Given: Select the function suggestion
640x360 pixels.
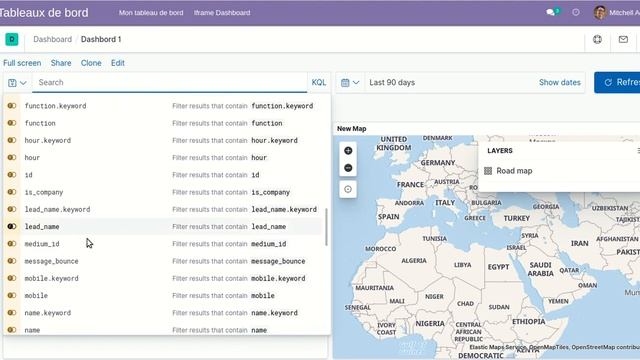Looking at the screenshot, I should coord(164,123).
